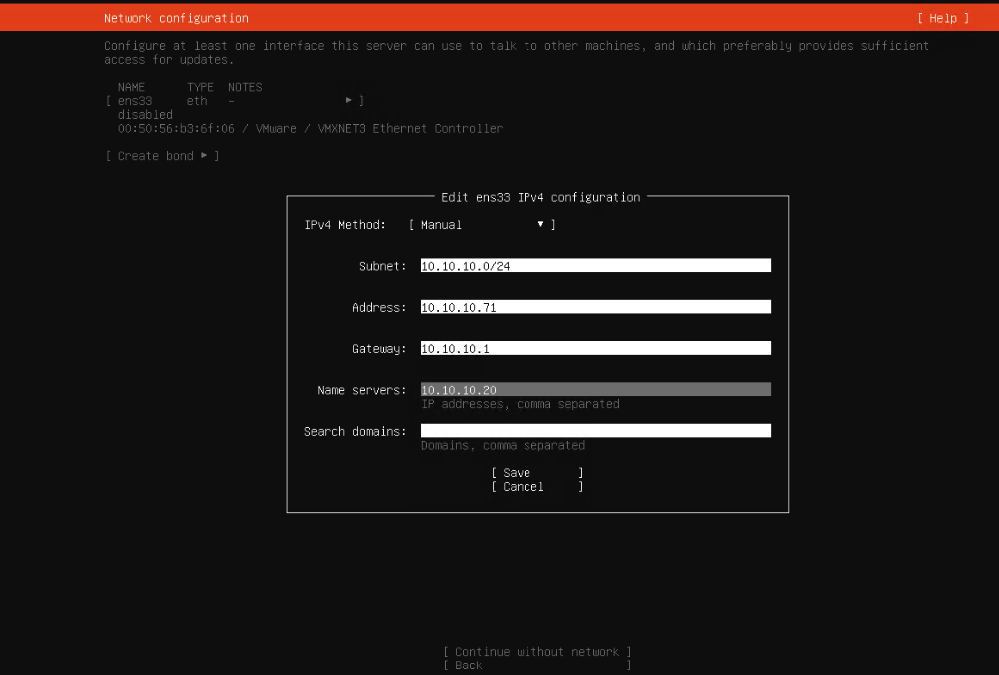
Task: Click the Edit ens33 IPv4 configuration title
Action: (540, 197)
